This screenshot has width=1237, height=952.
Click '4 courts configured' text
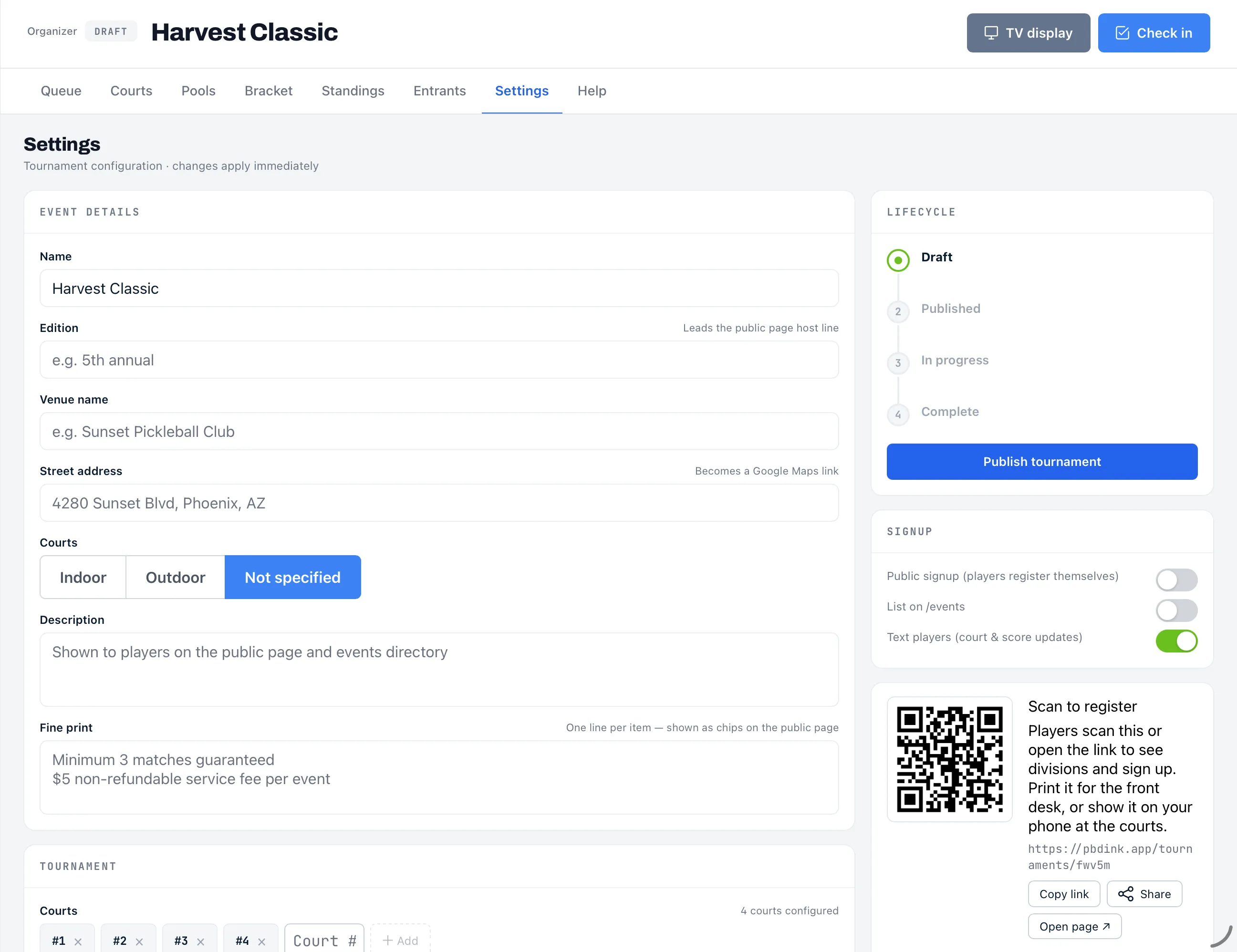[790, 911]
